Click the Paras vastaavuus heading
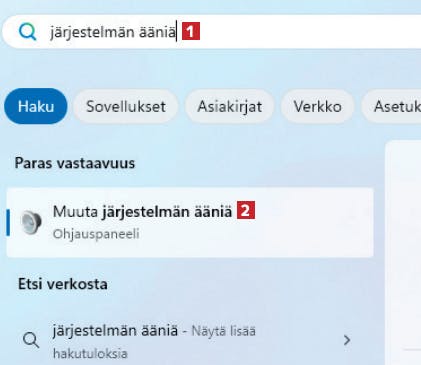 point(75,163)
